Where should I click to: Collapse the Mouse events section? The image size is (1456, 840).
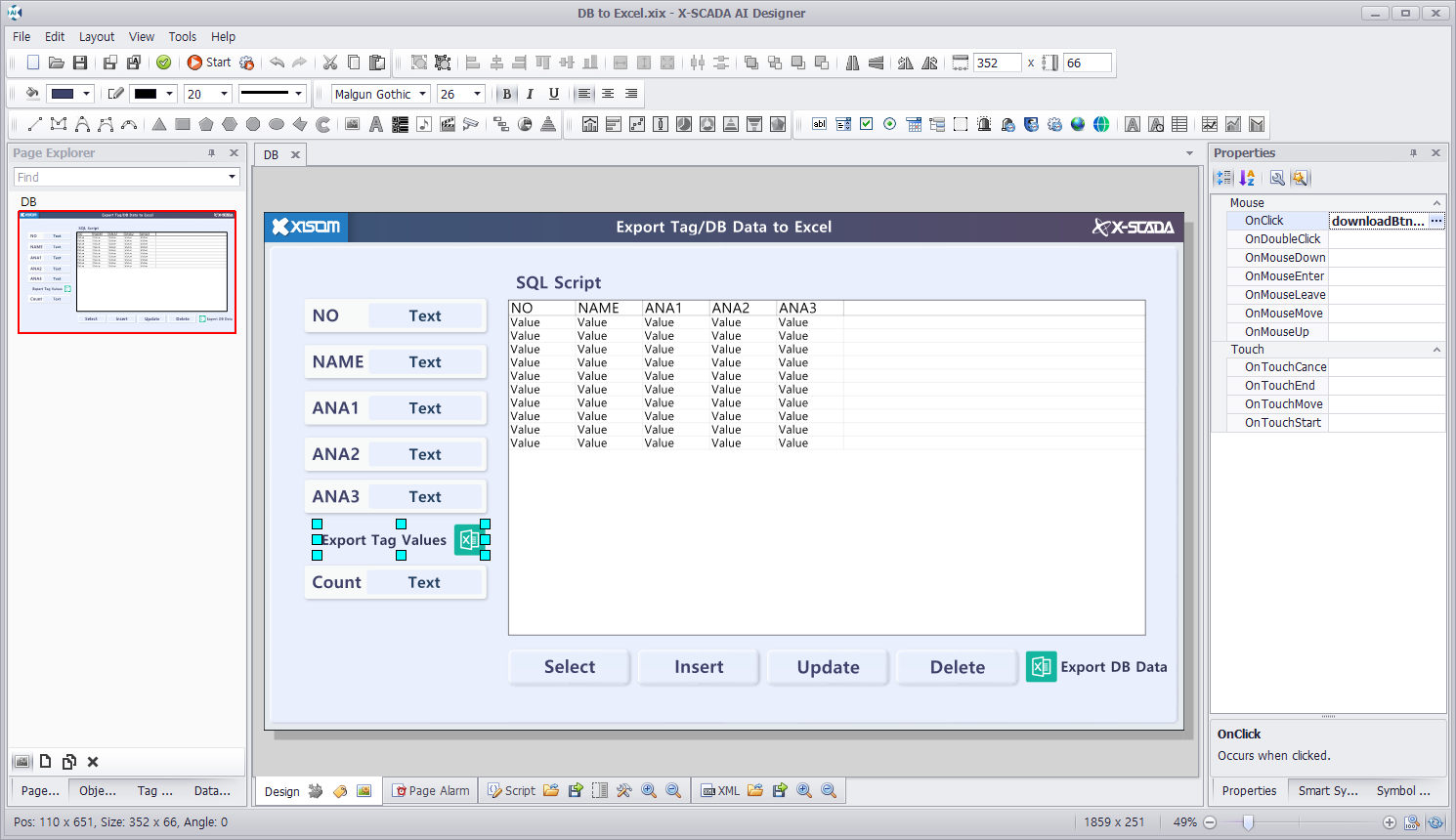1436,203
